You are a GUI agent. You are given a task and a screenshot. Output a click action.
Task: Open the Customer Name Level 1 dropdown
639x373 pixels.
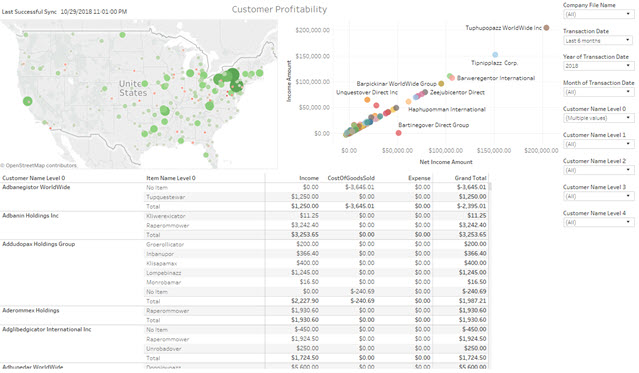(598, 144)
